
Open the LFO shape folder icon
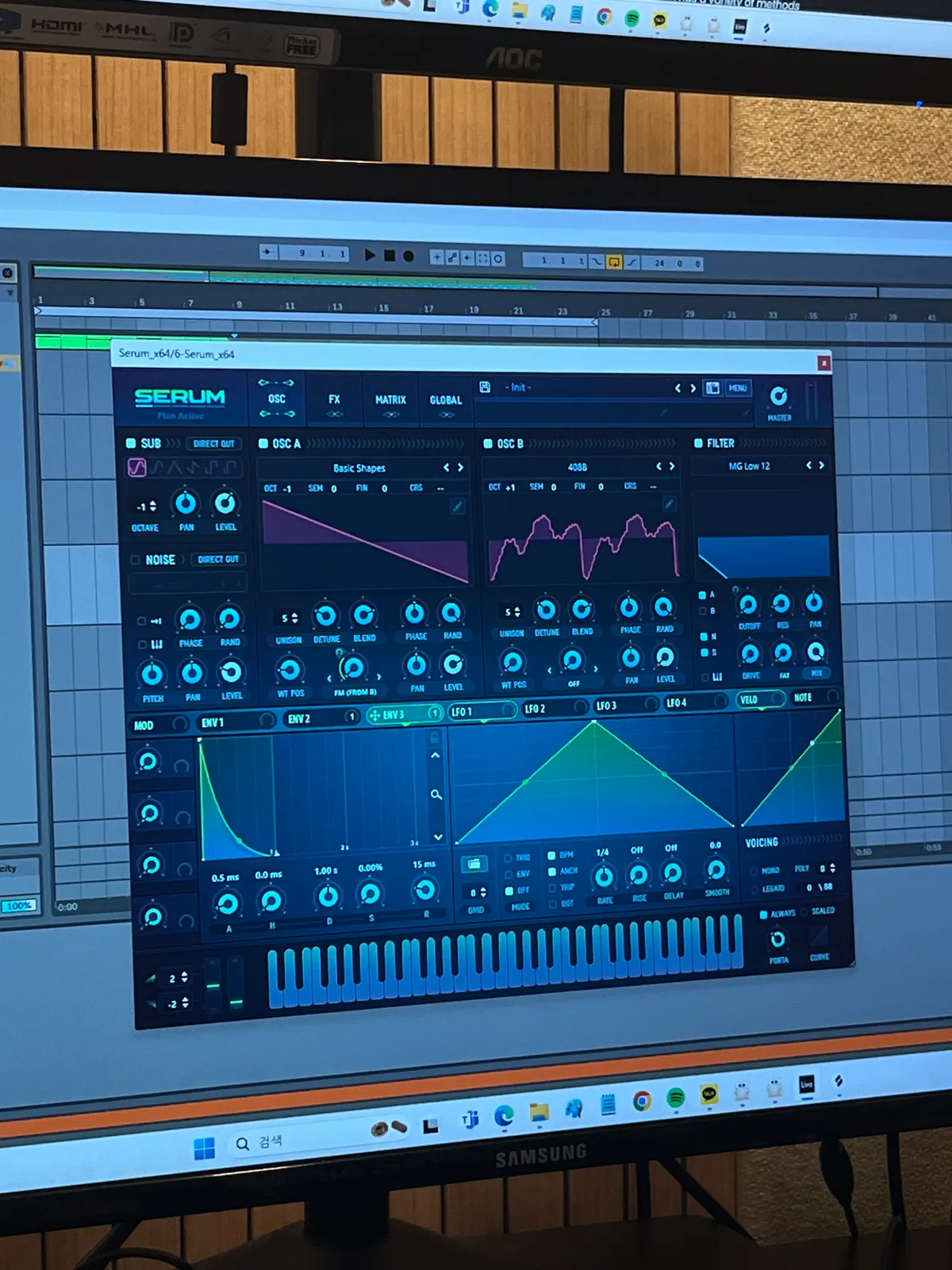tap(474, 864)
